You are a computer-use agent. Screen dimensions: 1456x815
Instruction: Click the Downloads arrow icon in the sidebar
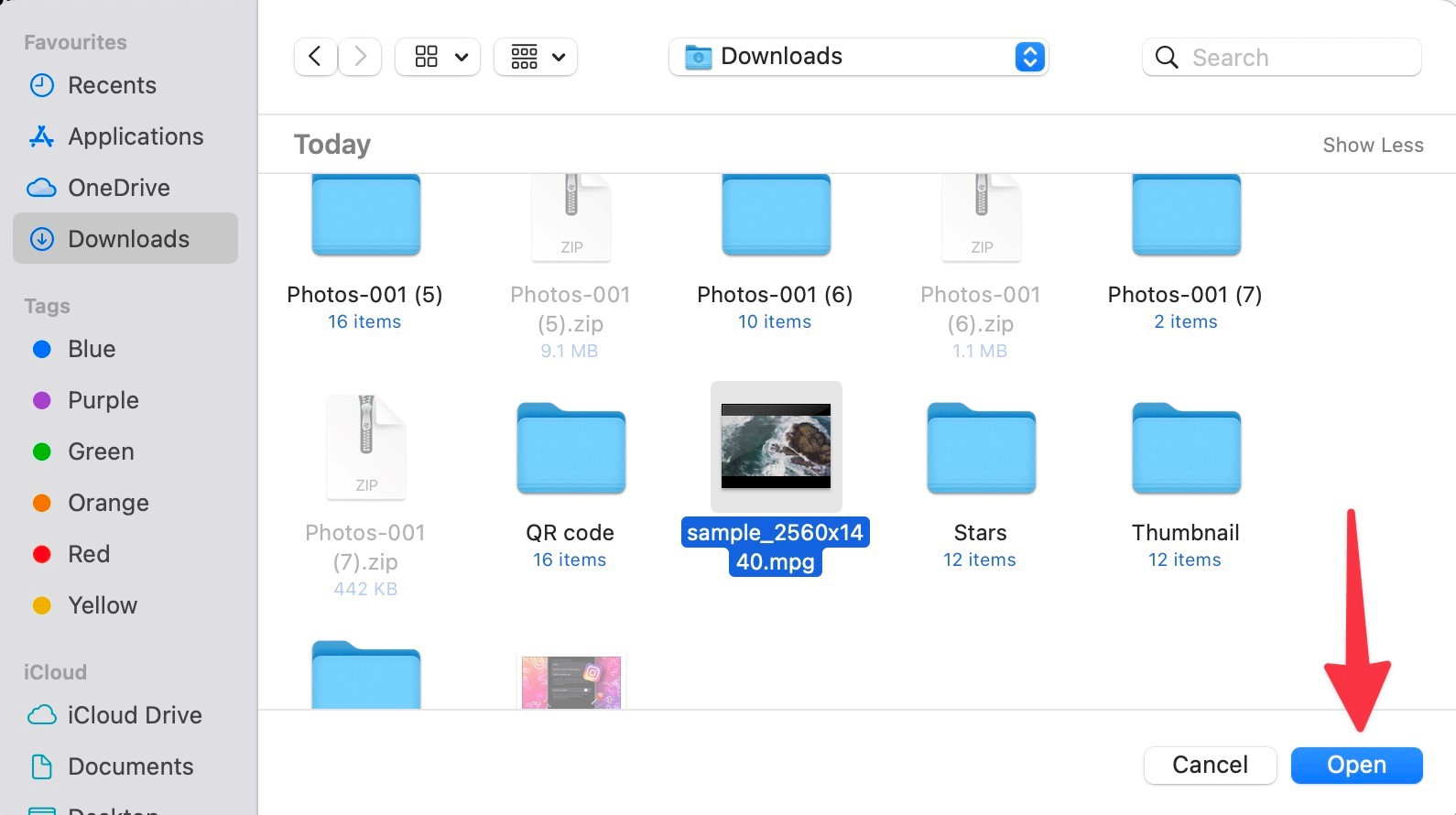(42, 239)
